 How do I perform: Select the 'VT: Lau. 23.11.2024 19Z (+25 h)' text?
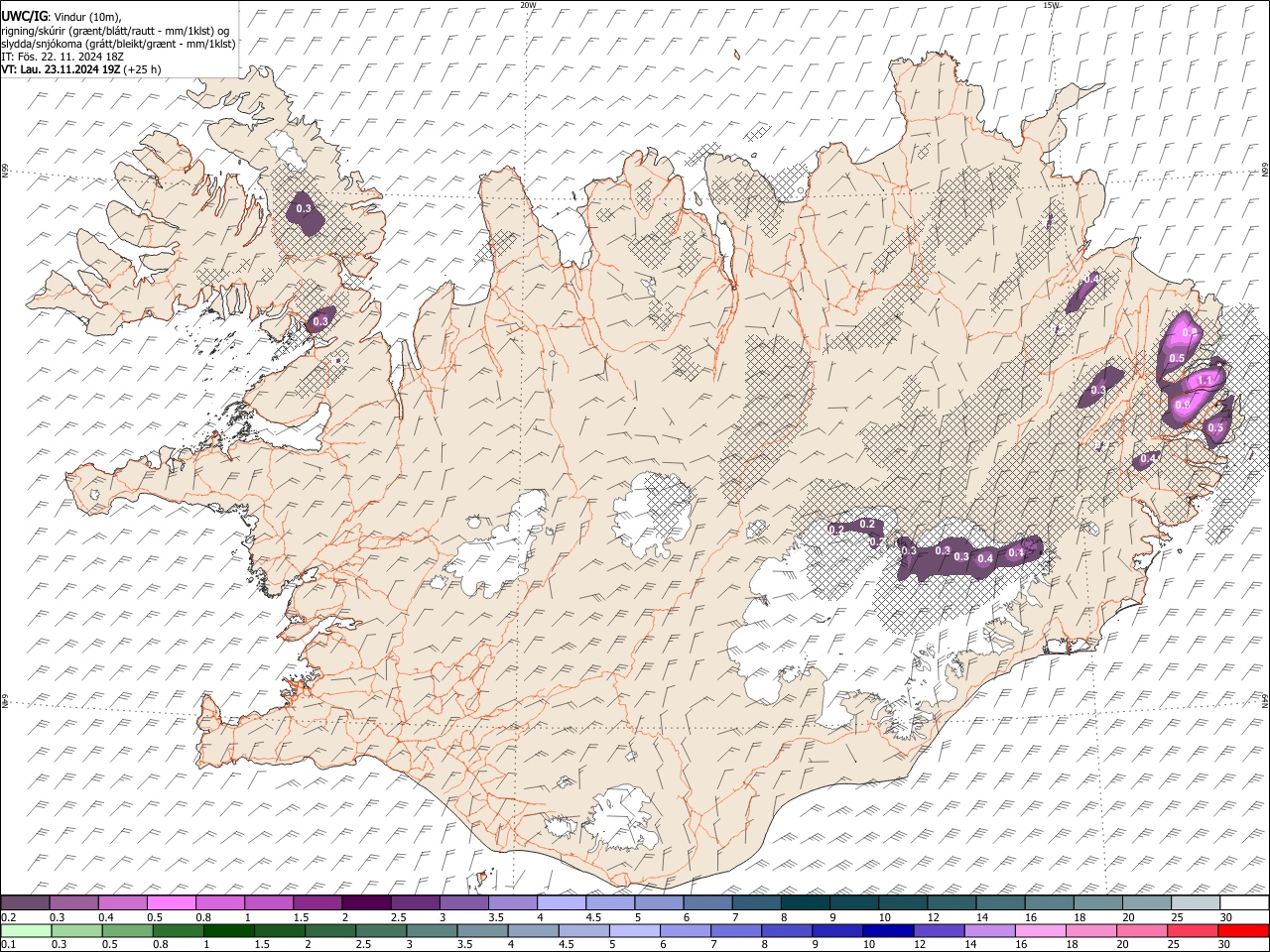[x=80, y=69]
